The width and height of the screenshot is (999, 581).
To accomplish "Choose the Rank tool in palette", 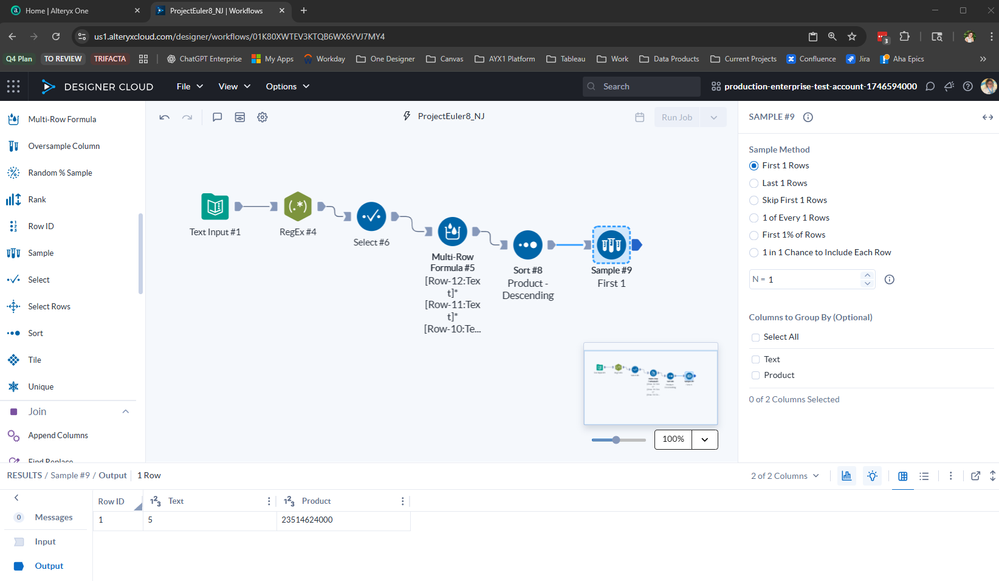I will coord(37,199).
